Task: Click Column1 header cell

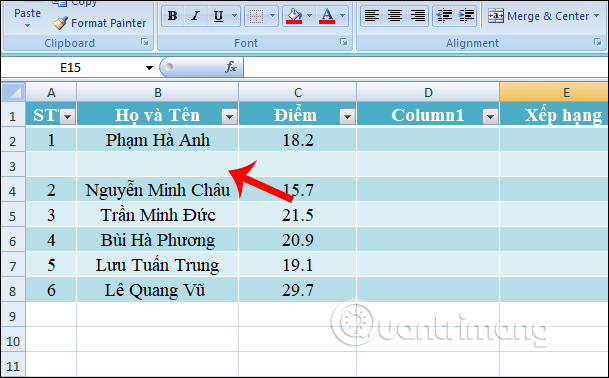Action: (428, 115)
